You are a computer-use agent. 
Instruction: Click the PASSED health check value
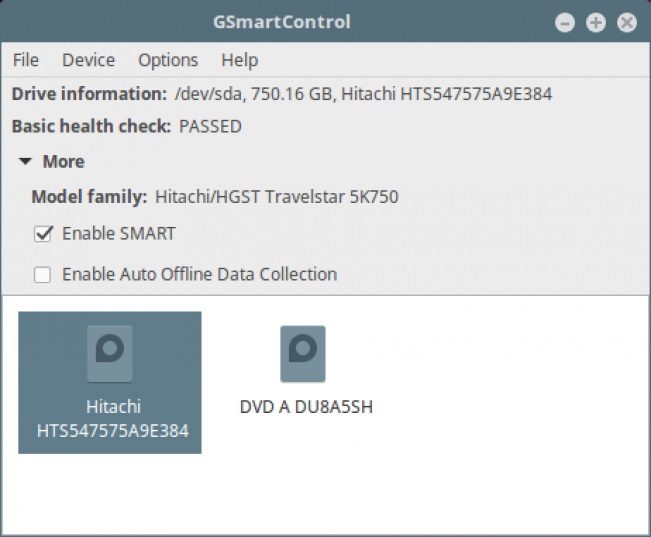[210, 126]
